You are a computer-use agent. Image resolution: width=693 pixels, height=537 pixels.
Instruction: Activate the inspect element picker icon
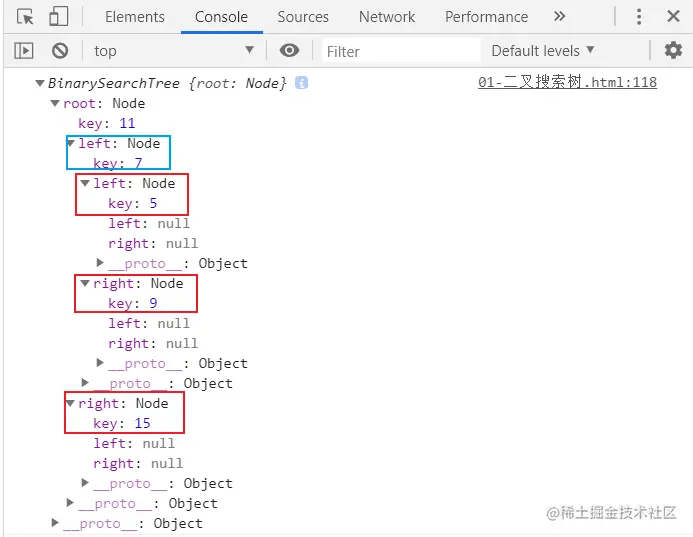point(25,17)
